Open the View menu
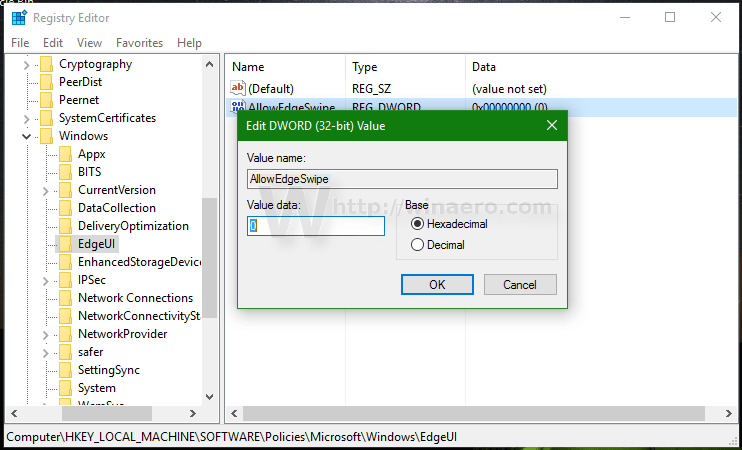 89,43
